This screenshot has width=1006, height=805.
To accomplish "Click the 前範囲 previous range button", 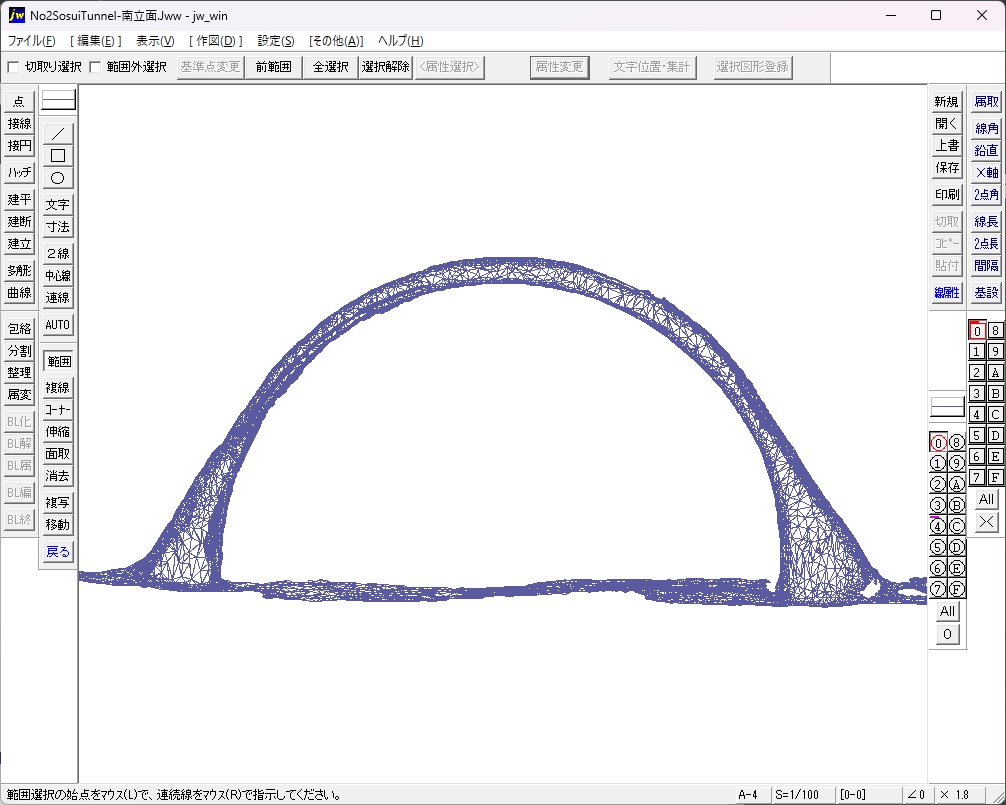I will (x=274, y=67).
